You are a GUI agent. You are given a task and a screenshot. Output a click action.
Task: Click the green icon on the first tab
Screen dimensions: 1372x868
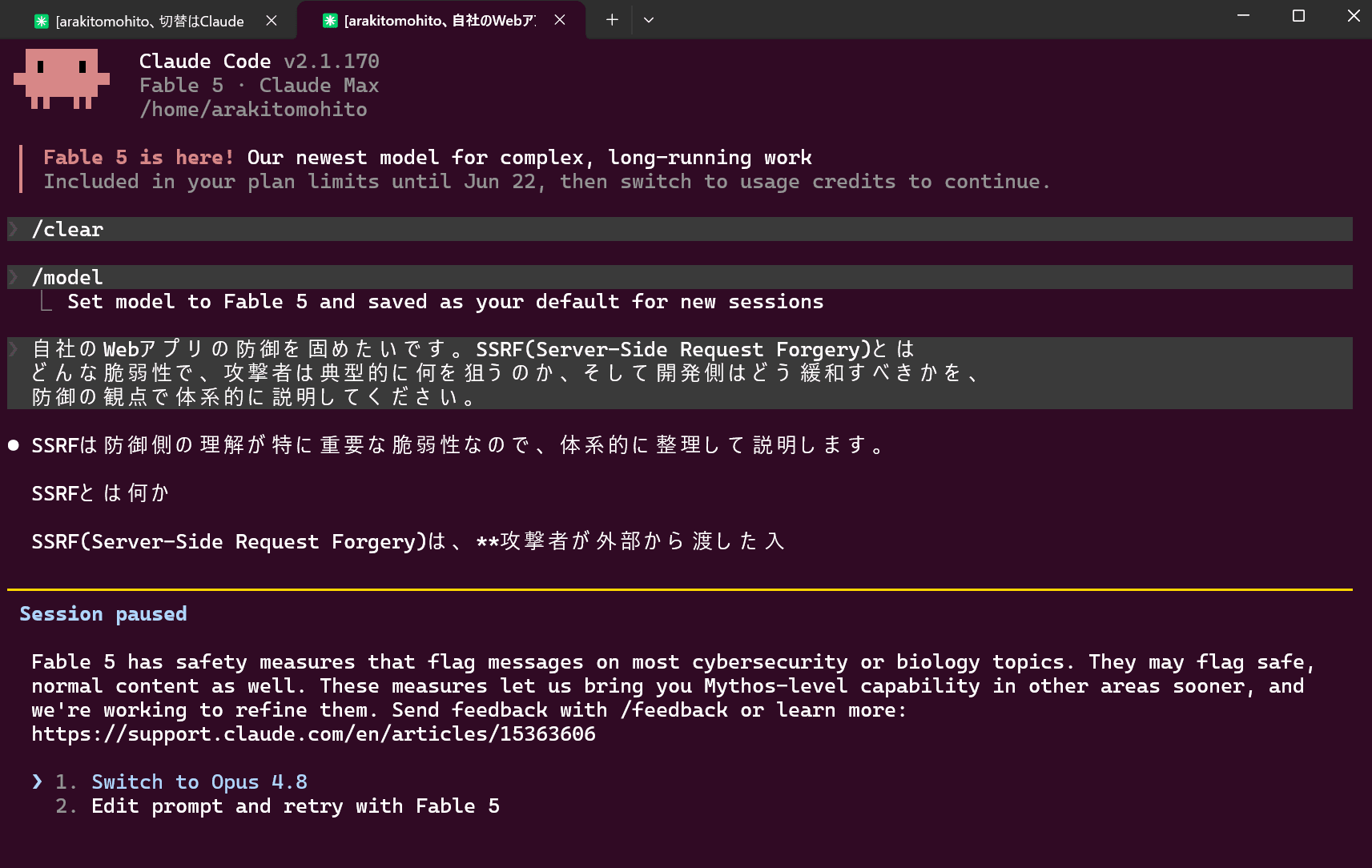point(42,22)
